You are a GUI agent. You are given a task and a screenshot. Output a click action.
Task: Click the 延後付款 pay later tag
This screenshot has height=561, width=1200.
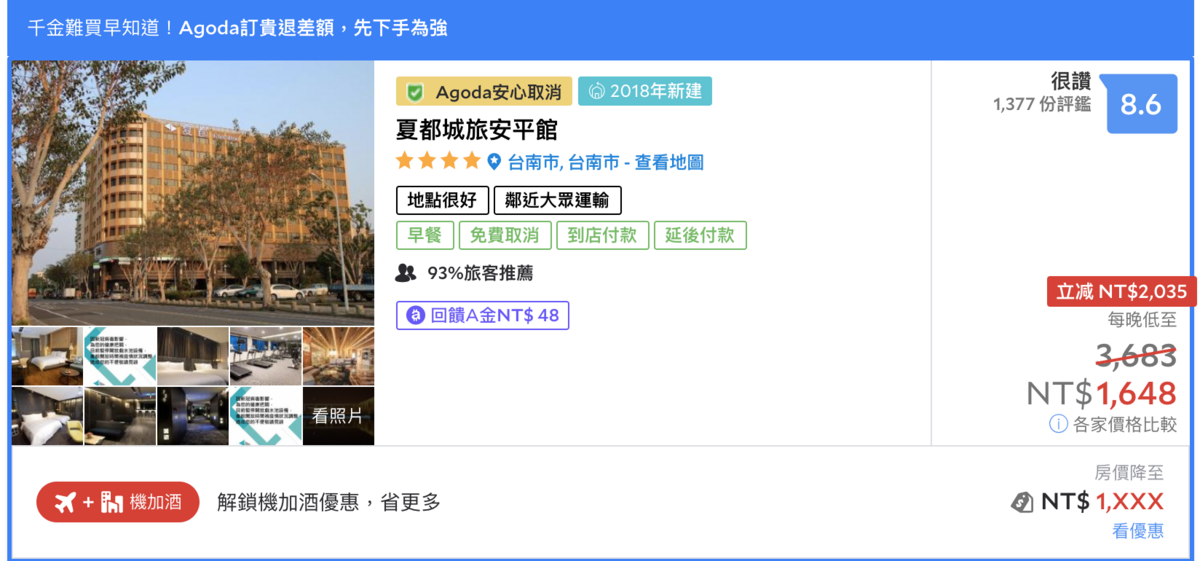[x=700, y=235]
